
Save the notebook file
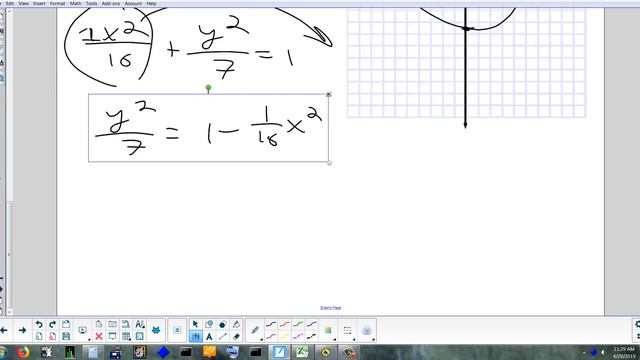[x=66, y=336]
